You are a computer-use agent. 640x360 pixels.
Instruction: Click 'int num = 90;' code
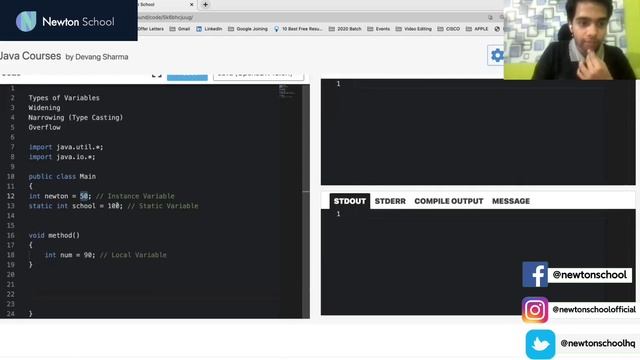pos(70,255)
